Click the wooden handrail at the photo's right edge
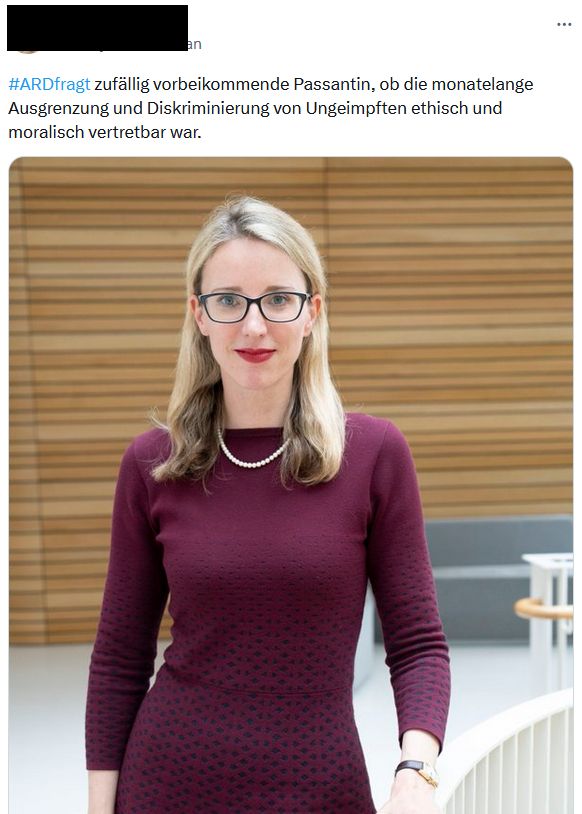Screen dimensions: 582x814 (544, 608)
